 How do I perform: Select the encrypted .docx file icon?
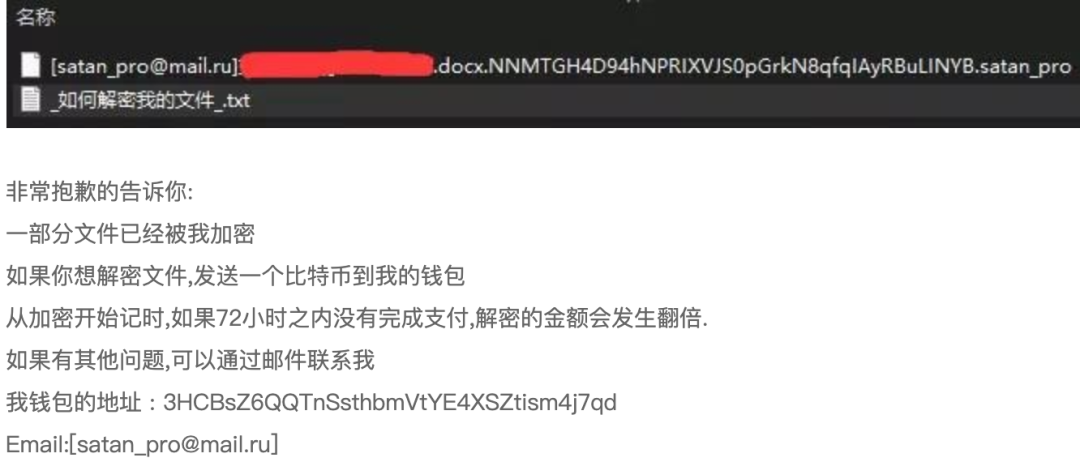(x=31, y=65)
